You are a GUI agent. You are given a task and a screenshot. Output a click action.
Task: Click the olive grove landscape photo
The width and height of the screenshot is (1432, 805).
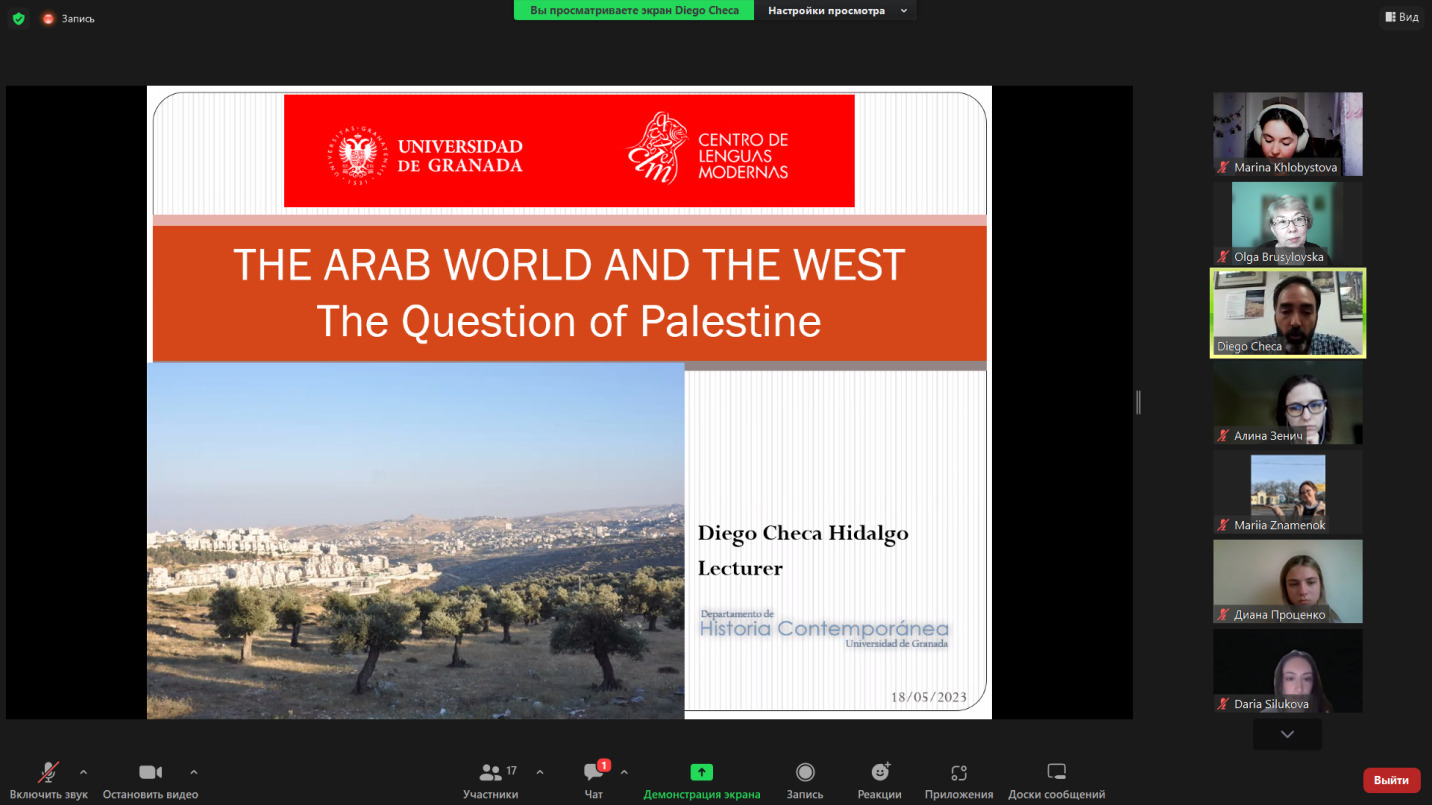pyautogui.click(x=416, y=540)
